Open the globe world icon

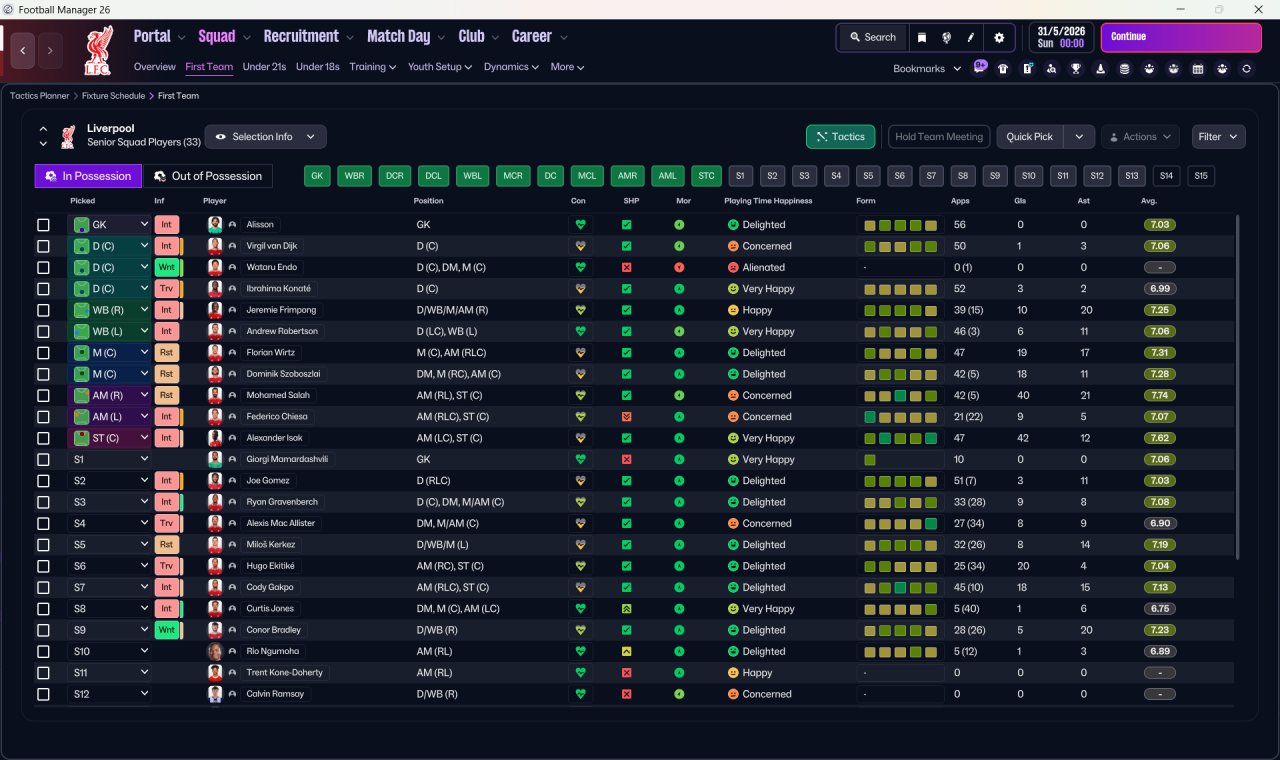point(946,37)
